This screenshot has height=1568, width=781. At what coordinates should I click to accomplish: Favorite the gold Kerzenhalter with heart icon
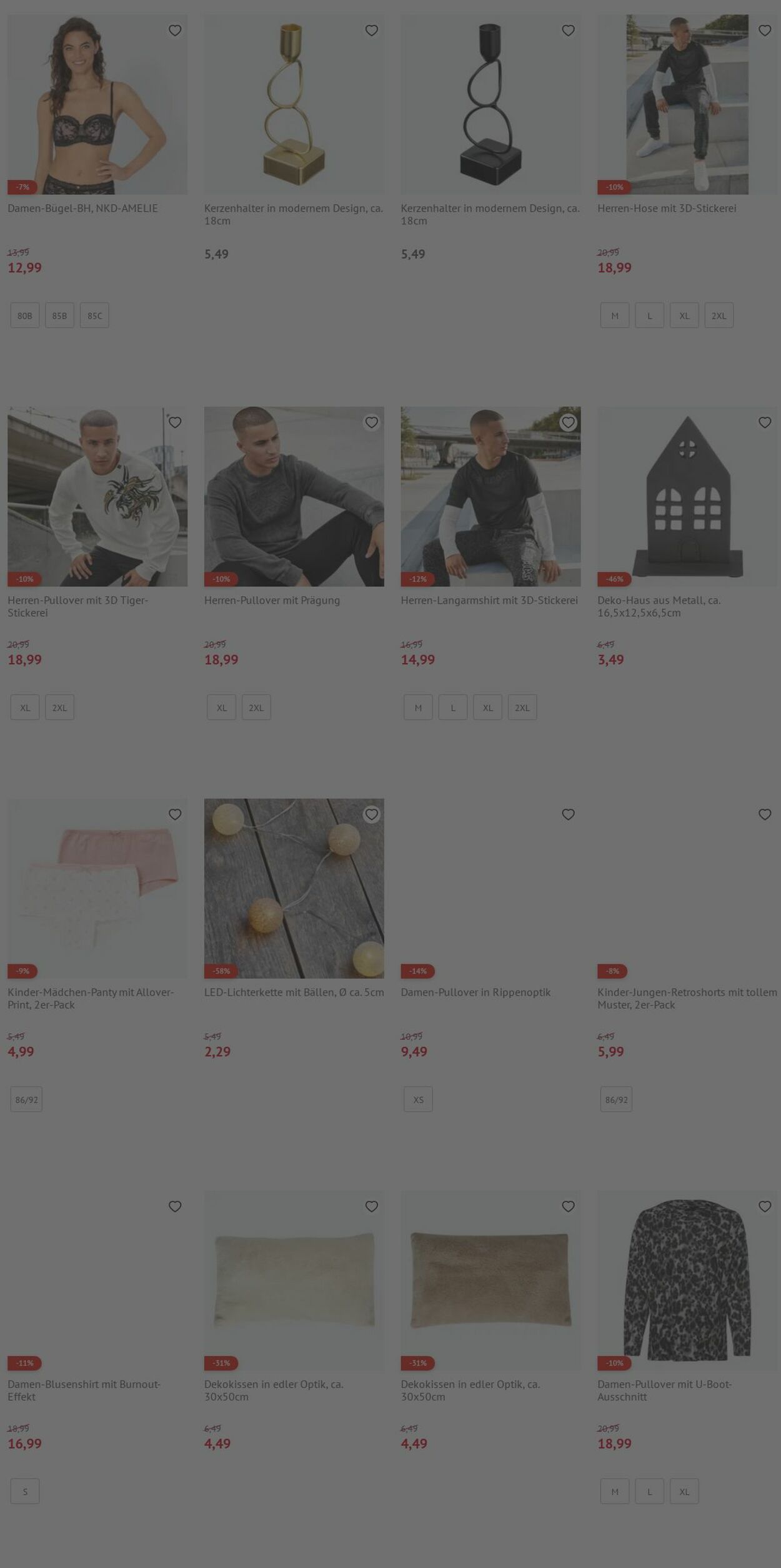point(372,31)
